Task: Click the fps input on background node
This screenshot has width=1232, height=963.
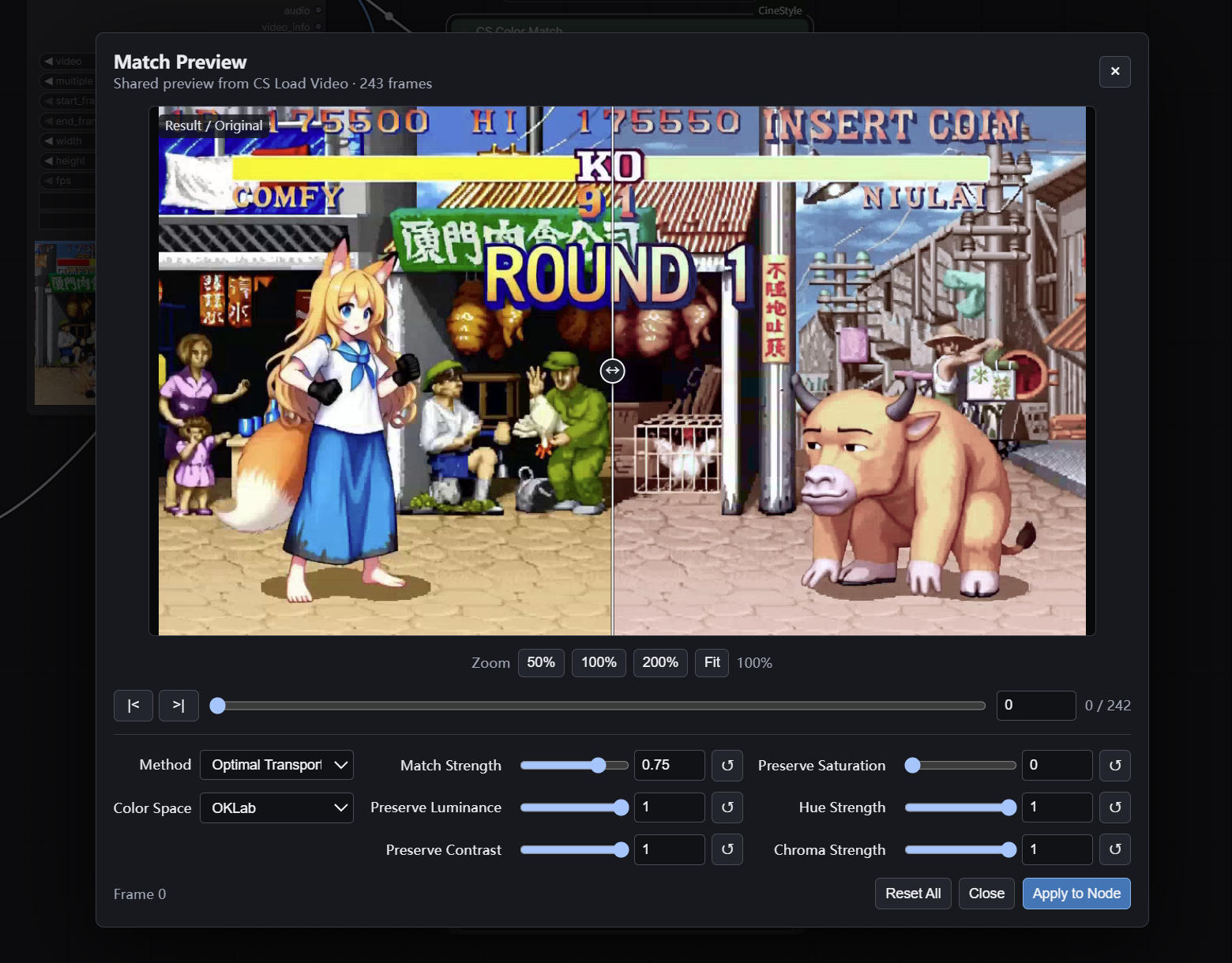Action: click(x=67, y=181)
